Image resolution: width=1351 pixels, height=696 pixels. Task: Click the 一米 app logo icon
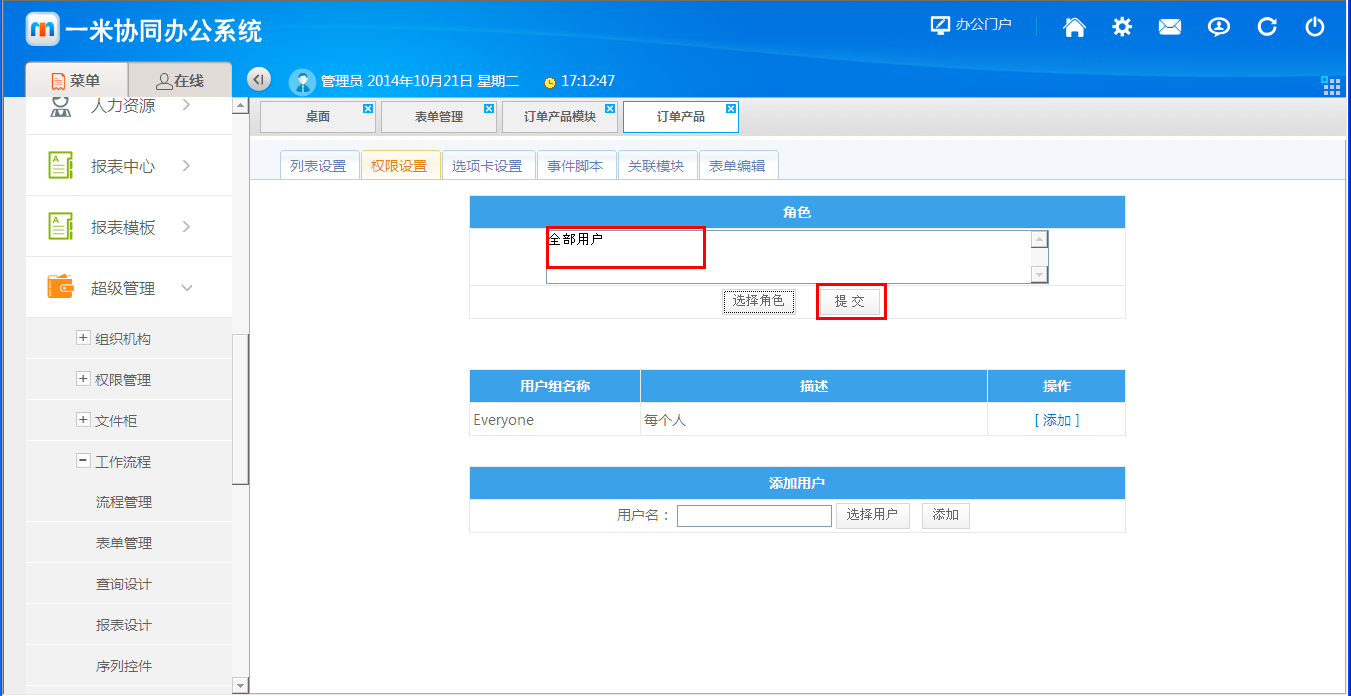click(43, 29)
